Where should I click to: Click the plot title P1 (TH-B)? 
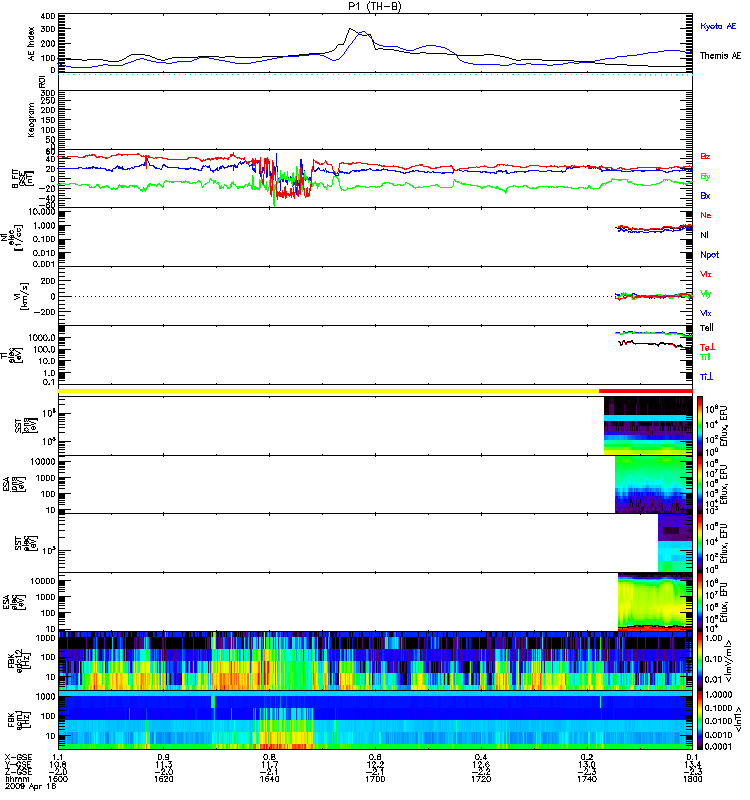[374, 6]
